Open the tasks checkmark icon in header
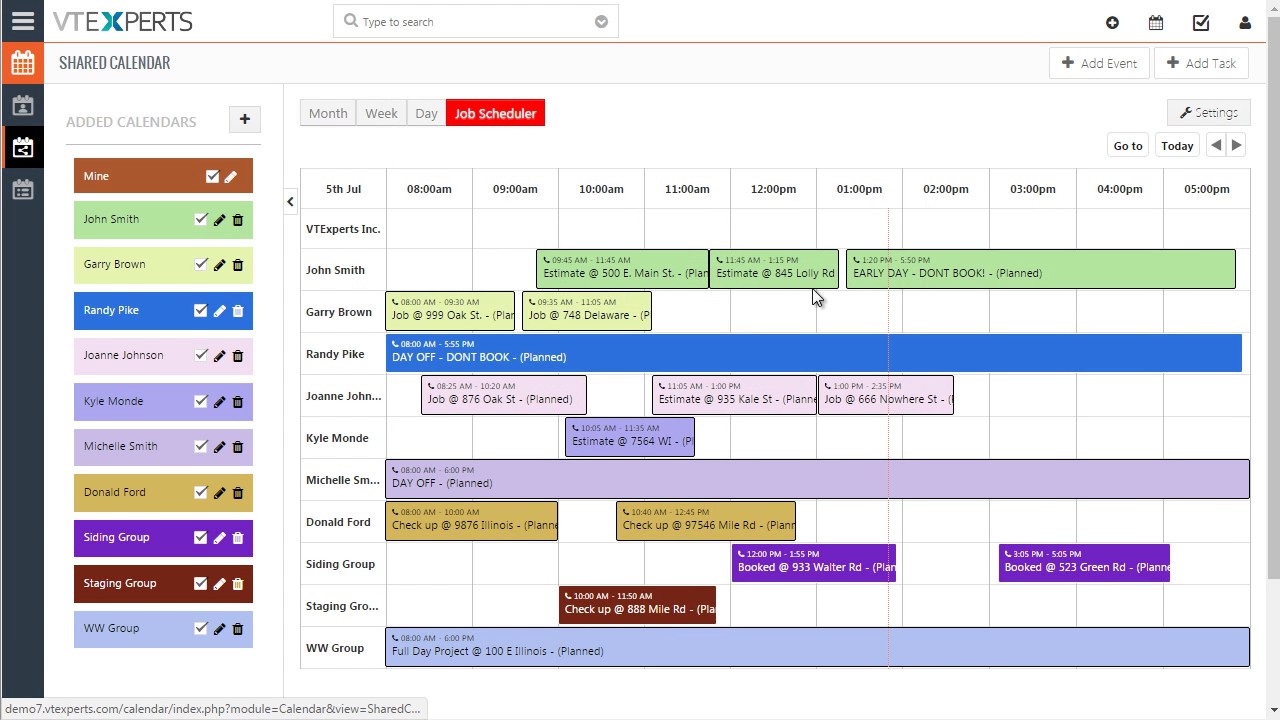 coord(1201,22)
